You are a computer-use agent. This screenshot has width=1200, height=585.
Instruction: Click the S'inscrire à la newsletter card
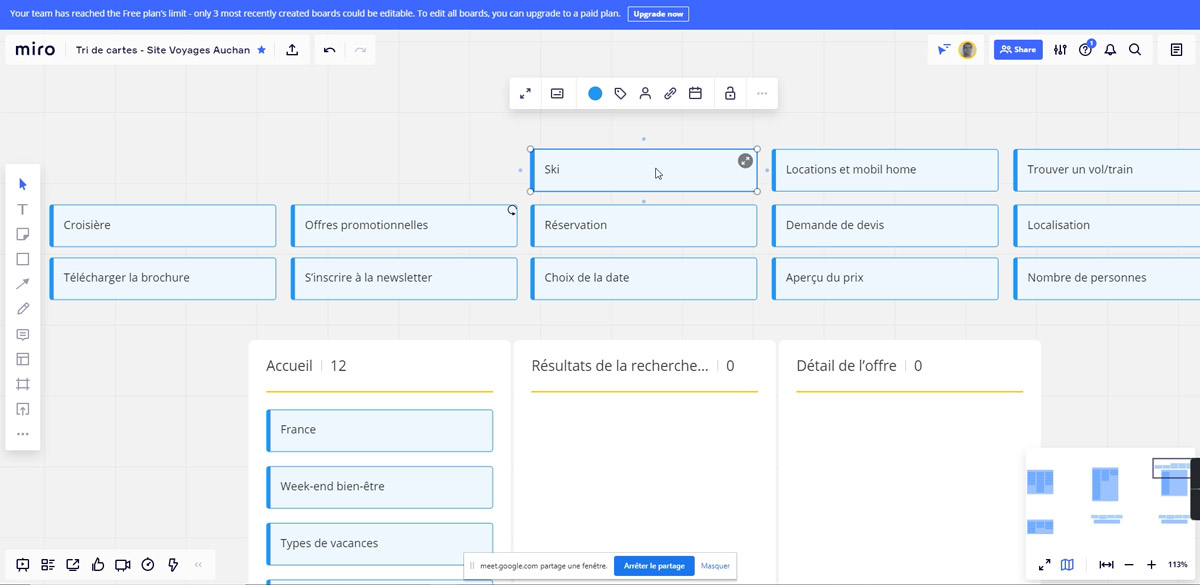tap(404, 278)
